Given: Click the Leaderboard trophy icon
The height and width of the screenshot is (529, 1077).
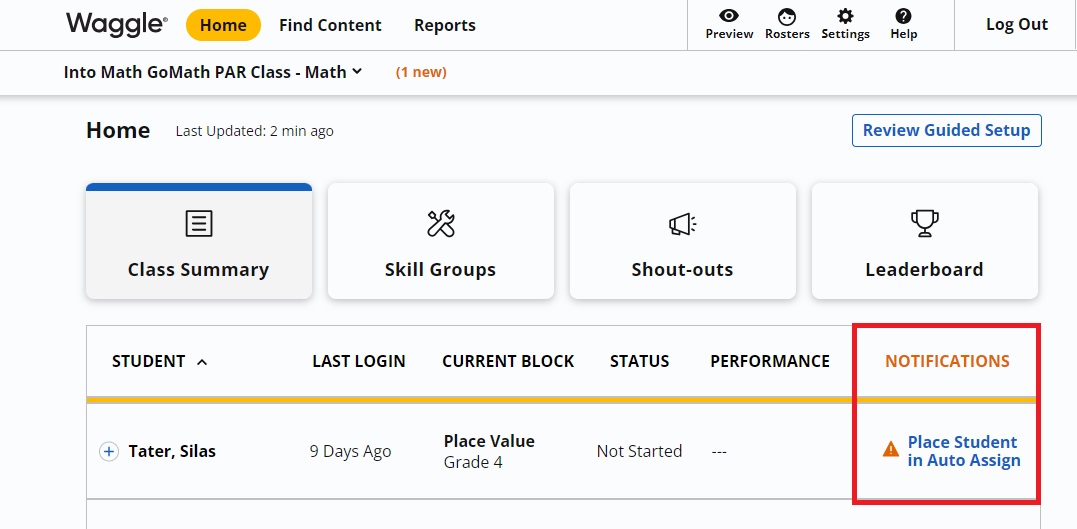Looking at the screenshot, I should [x=925, y=224].
